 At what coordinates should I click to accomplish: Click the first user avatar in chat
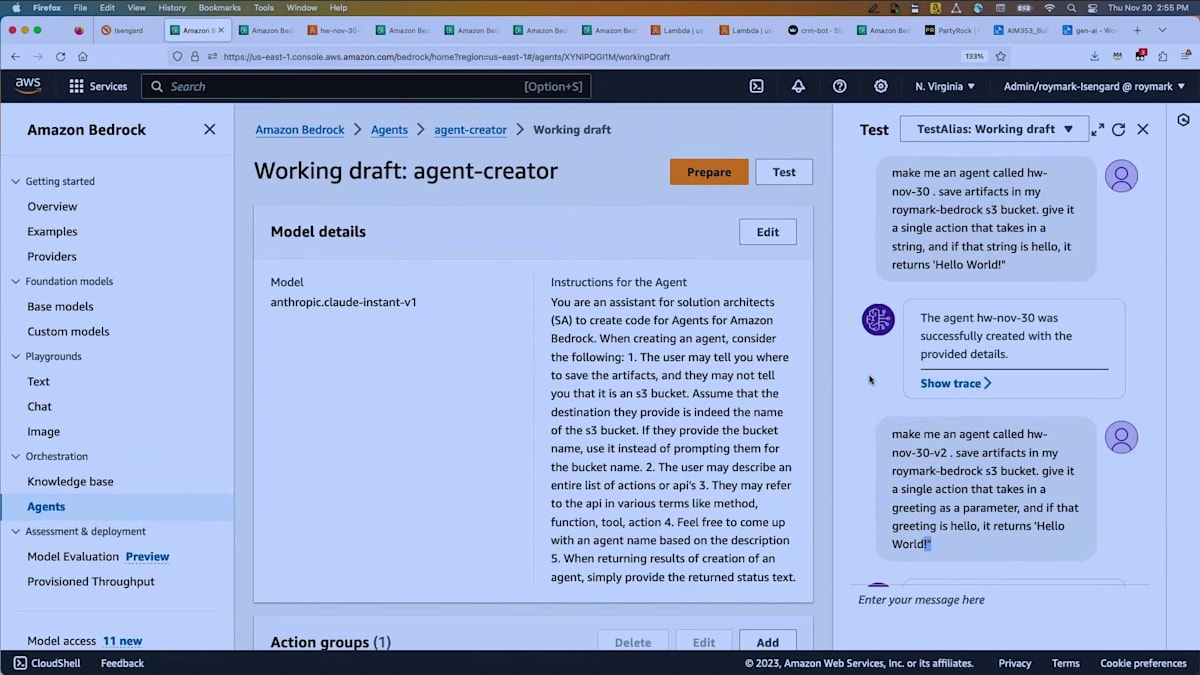coord(1121,176)
